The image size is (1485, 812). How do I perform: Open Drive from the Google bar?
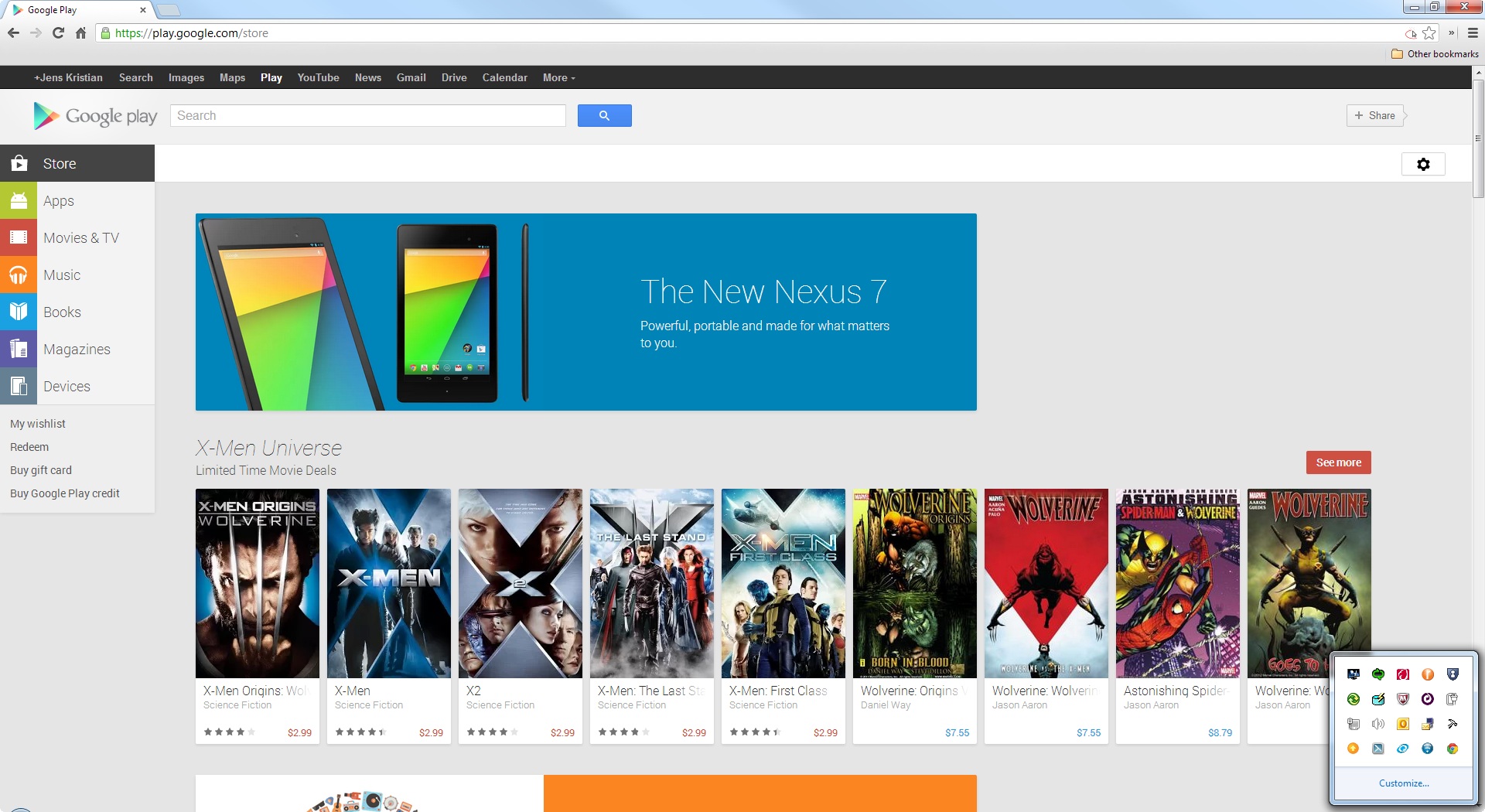(x=454, y=77)
